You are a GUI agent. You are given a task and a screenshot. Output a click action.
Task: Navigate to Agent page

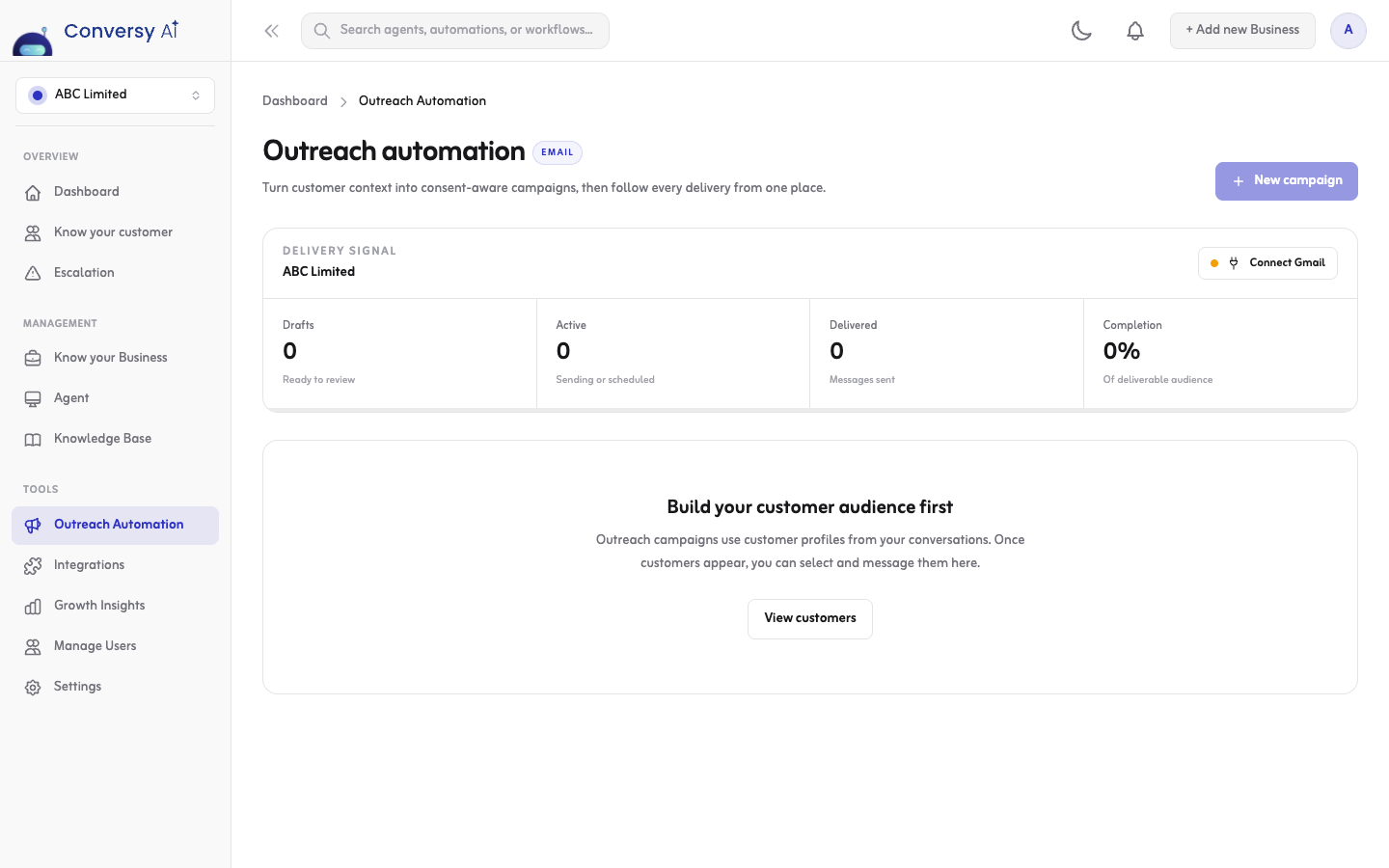(115, 398)
